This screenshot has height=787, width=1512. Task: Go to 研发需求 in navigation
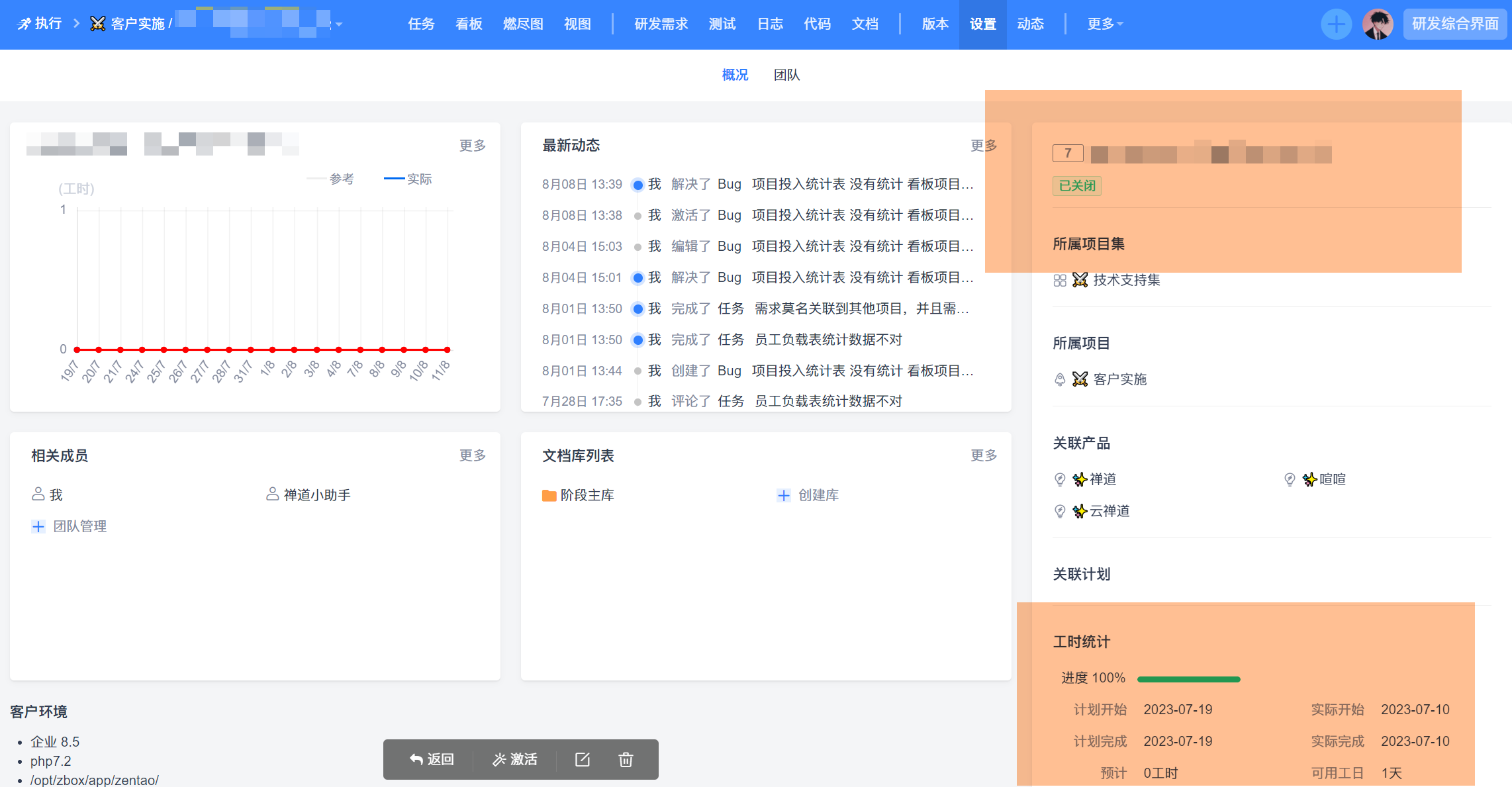tap(661, 24)
